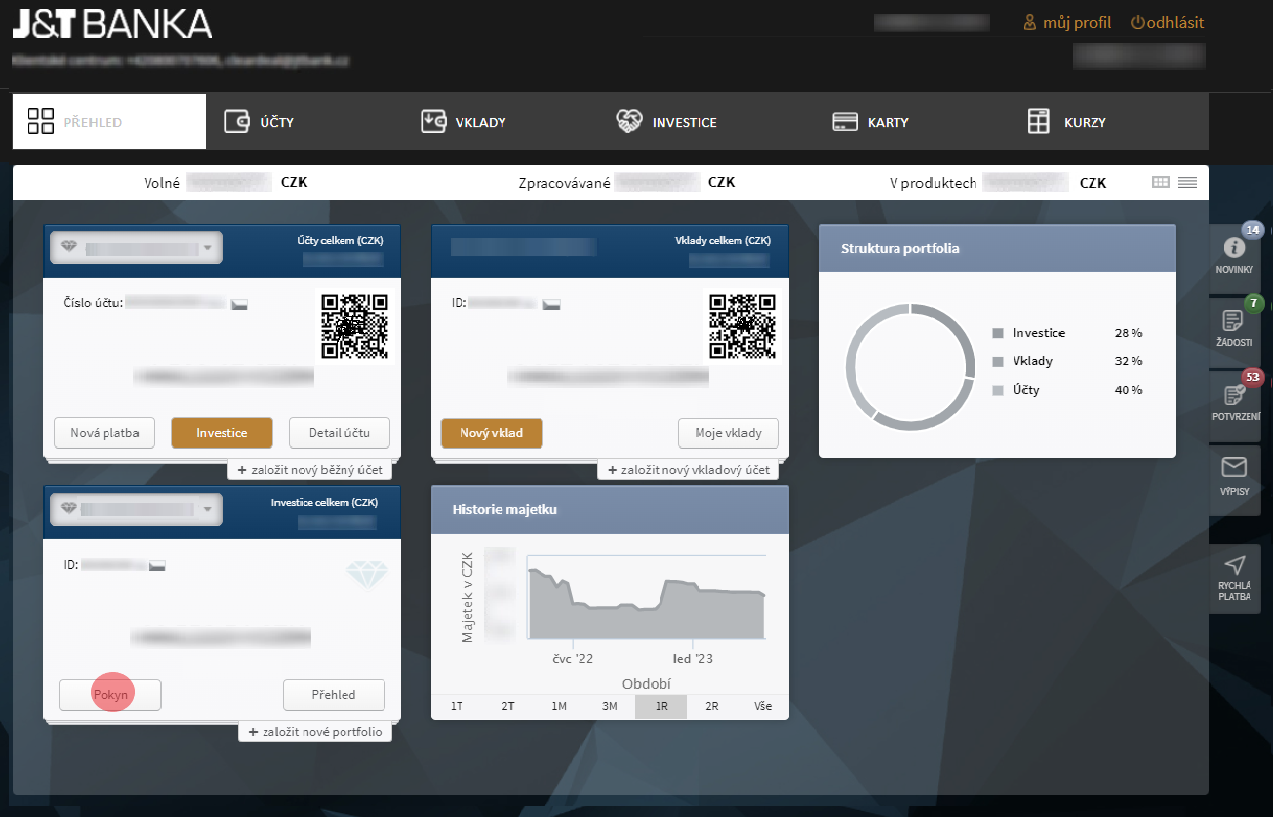The image size is (1273, 817).
Task: Expand the investment portfolio selector dropdown
Action: [x=207, y=509]
